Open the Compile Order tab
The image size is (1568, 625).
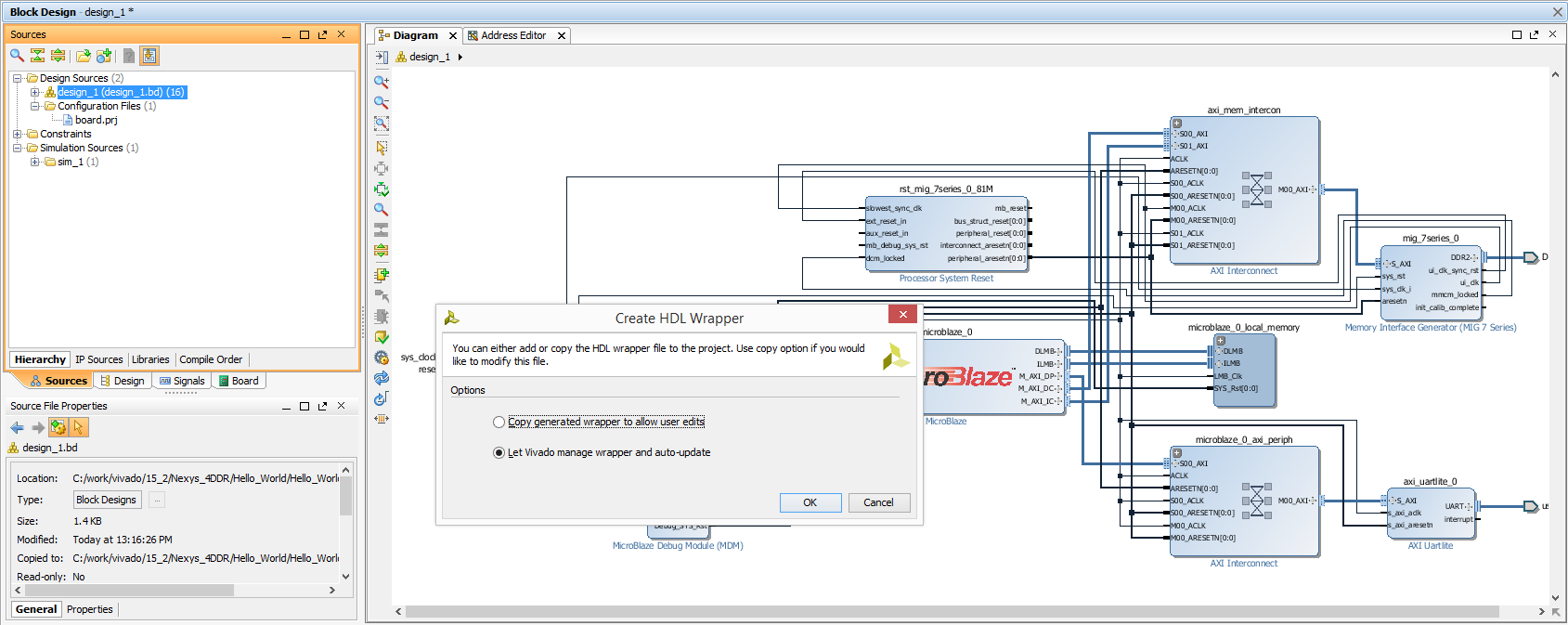click(x=211, y=359)
